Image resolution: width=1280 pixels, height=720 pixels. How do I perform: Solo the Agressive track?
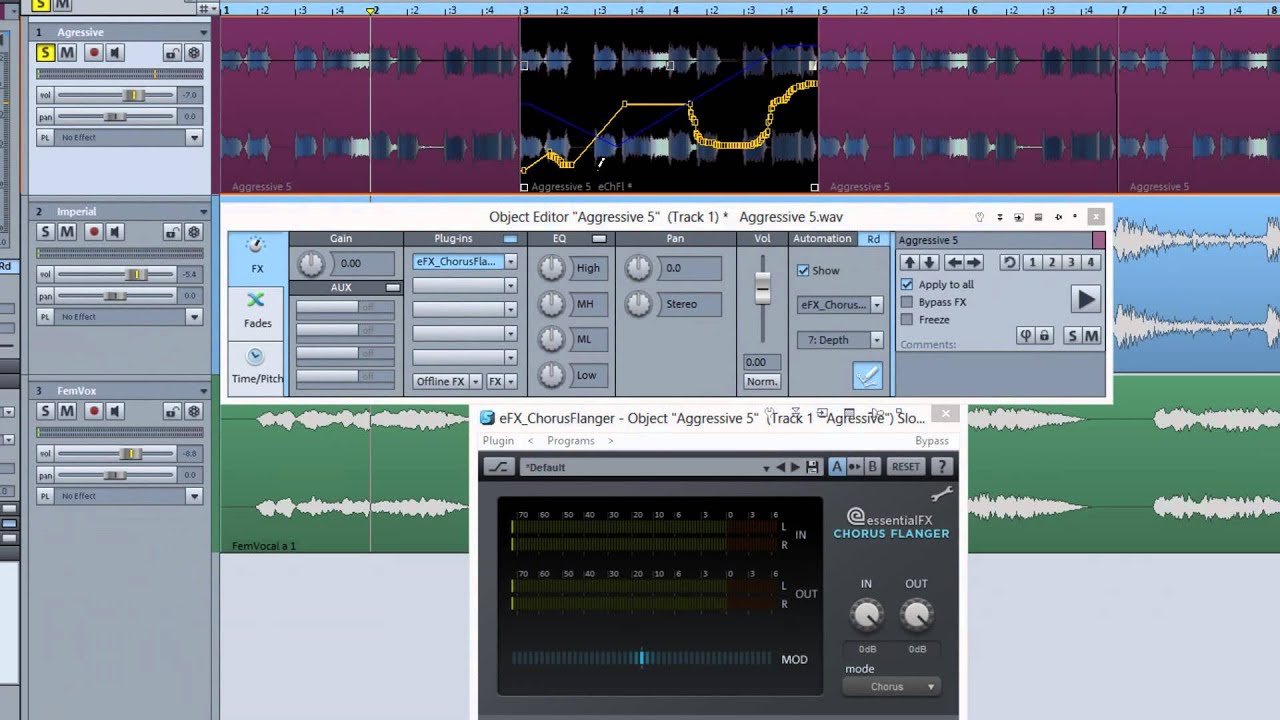(45, 53)
